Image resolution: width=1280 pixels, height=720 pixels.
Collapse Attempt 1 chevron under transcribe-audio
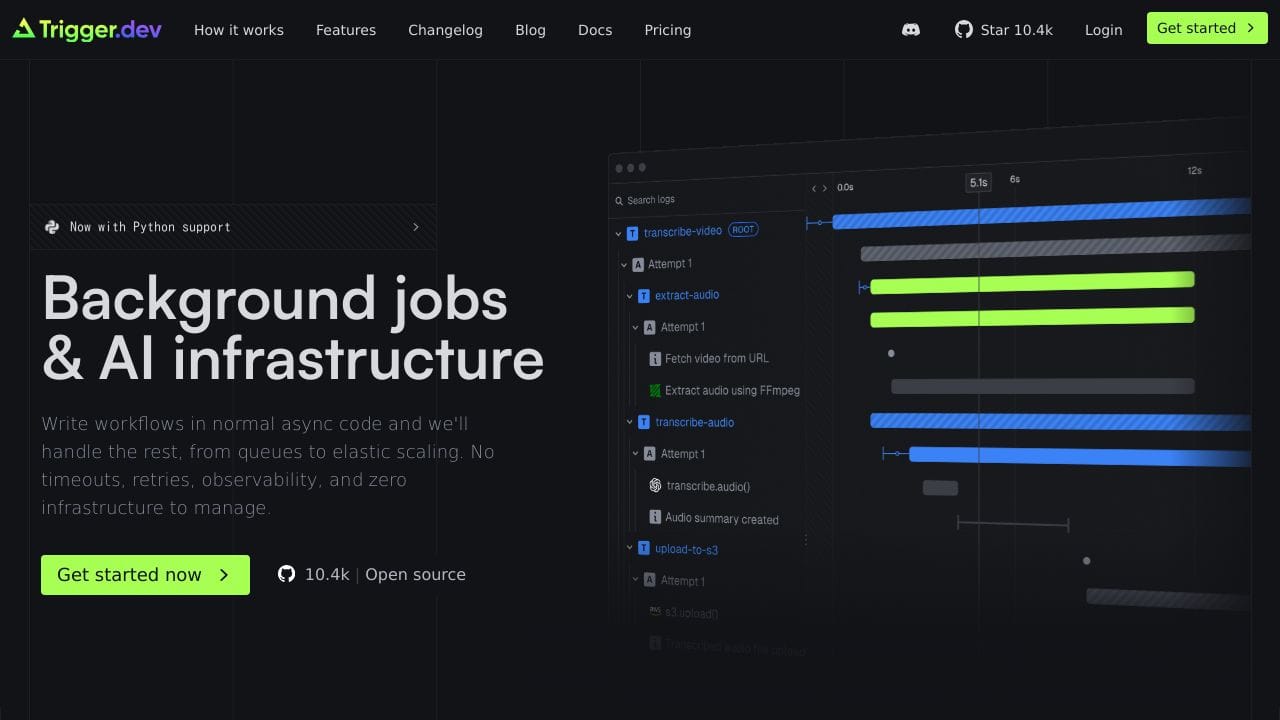tap(635, 454)
